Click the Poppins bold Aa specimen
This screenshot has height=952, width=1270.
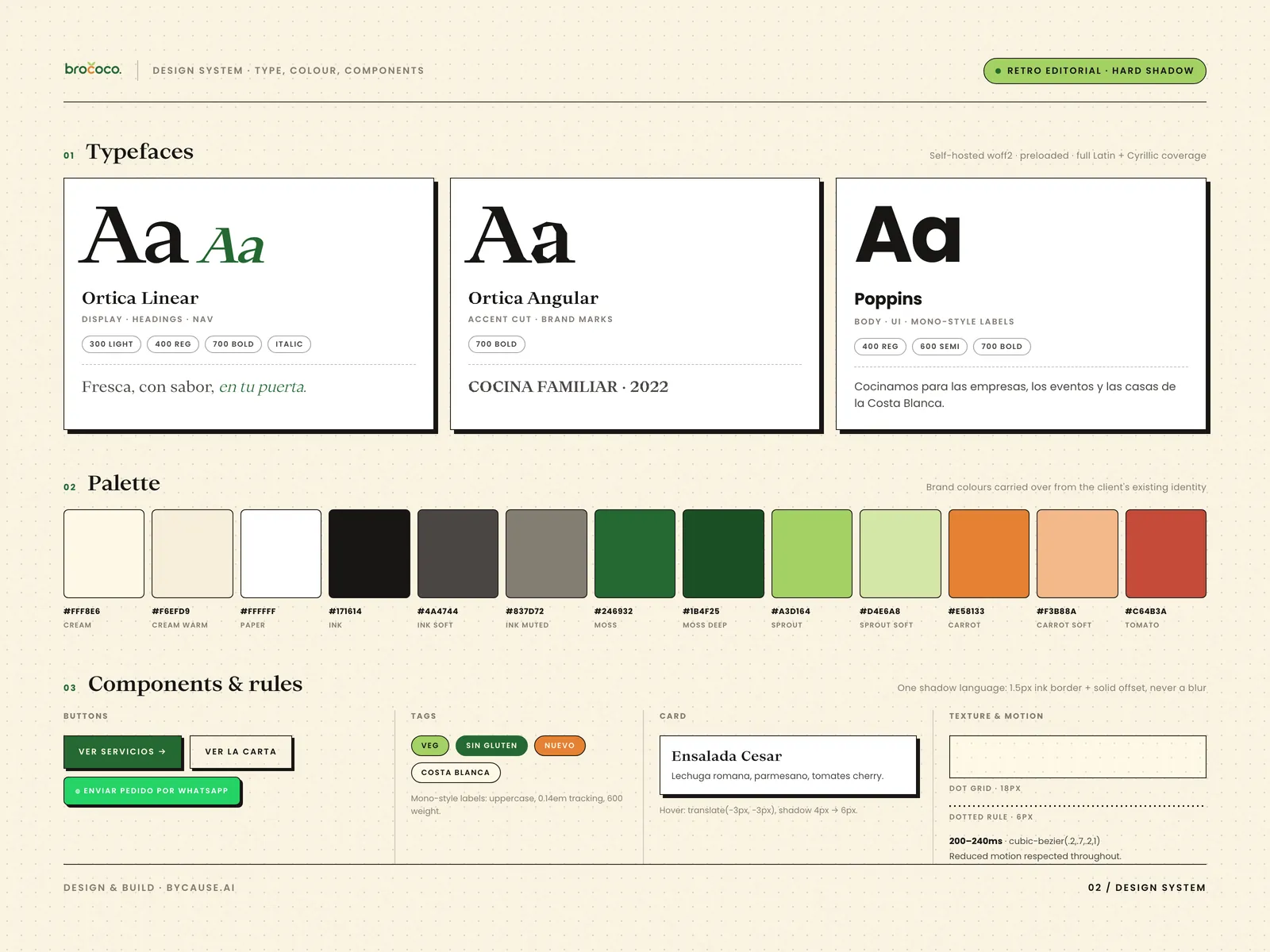point(908,235)
